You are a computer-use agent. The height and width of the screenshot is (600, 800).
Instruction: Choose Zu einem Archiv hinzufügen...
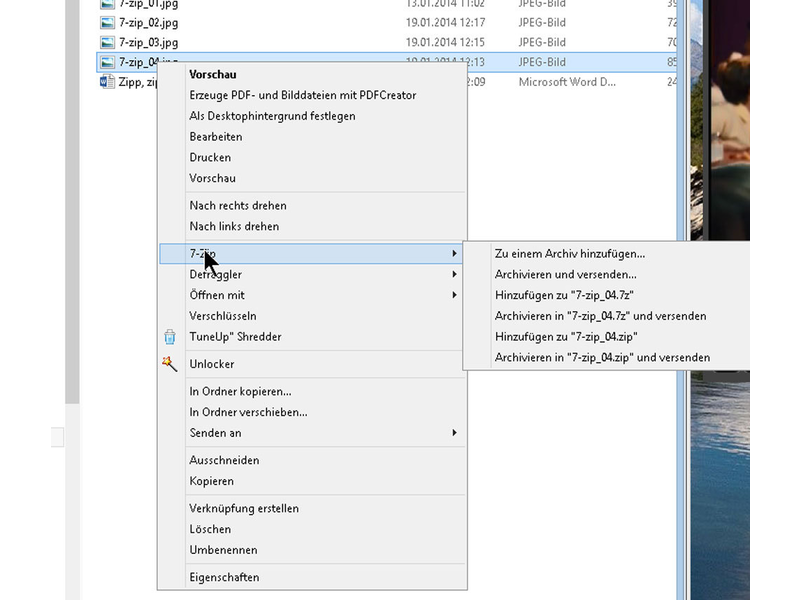point(570,254)
